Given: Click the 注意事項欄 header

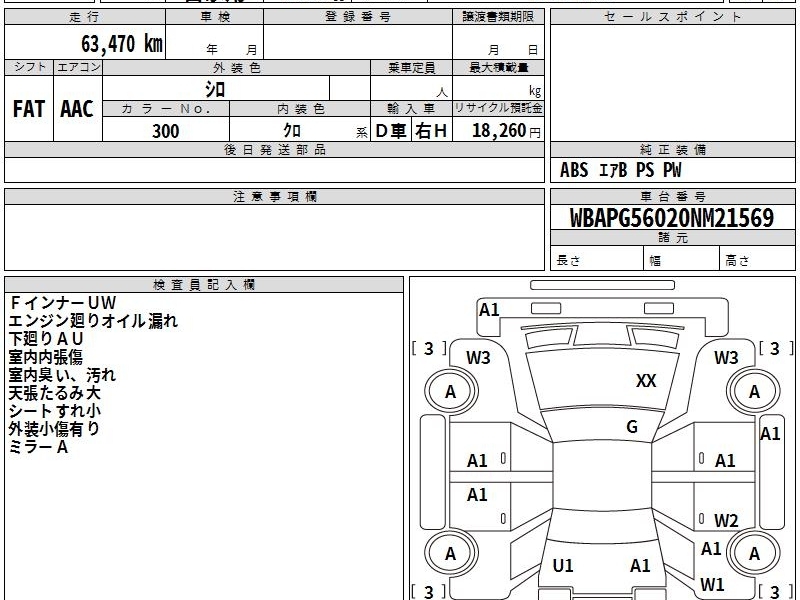Looking at the screenshot, I should pyautogui.click(x=274, y=196).
